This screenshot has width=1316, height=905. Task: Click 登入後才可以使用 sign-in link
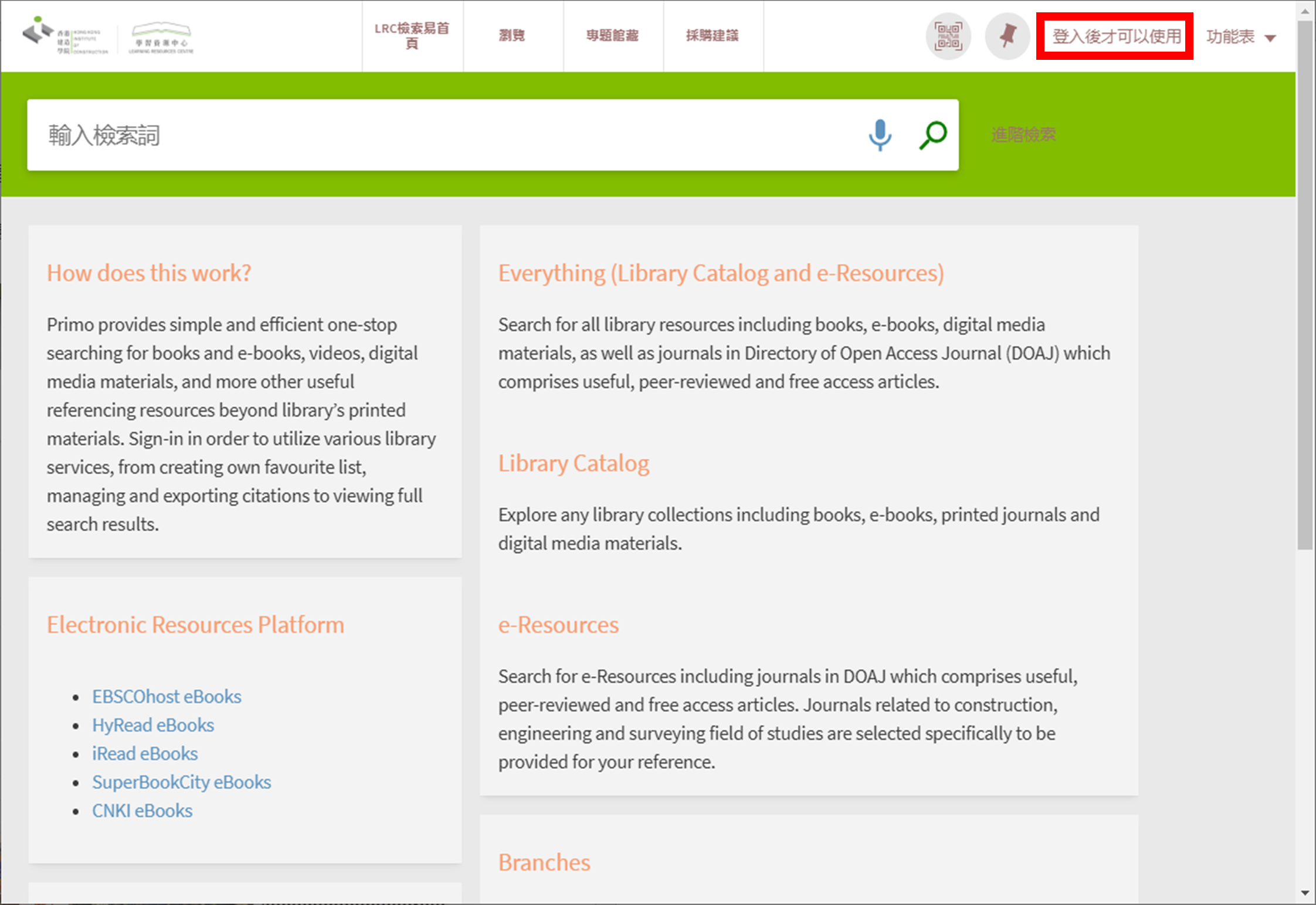tap(1116, 36)
